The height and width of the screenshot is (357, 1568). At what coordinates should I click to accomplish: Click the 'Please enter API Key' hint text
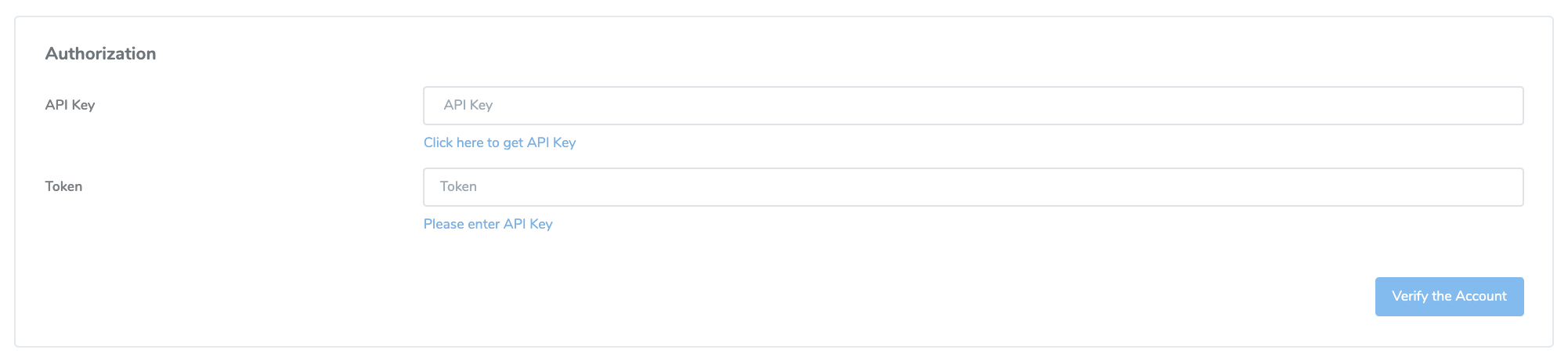[488, 224]
